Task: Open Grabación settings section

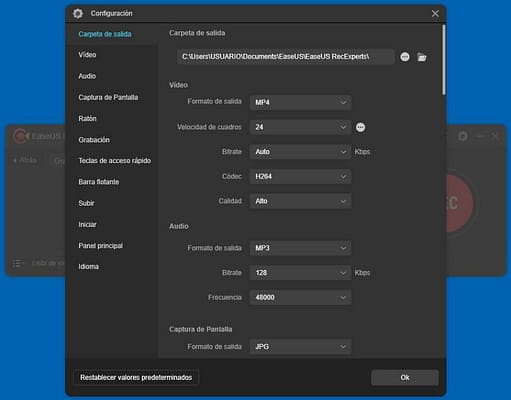Action: [x=94, y=140]
